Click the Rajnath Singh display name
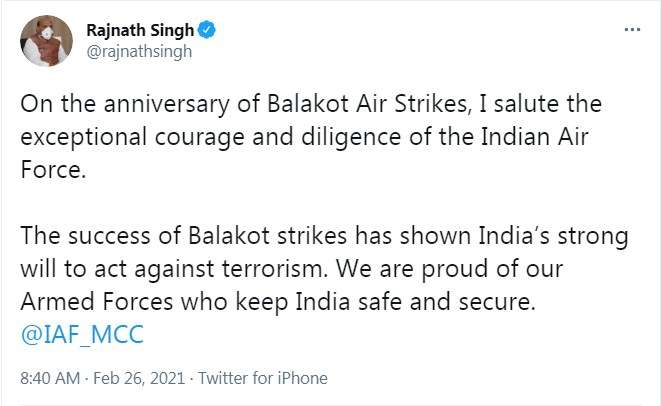Image resolution: width=661 pixels, height=406 pixels. 140,30
